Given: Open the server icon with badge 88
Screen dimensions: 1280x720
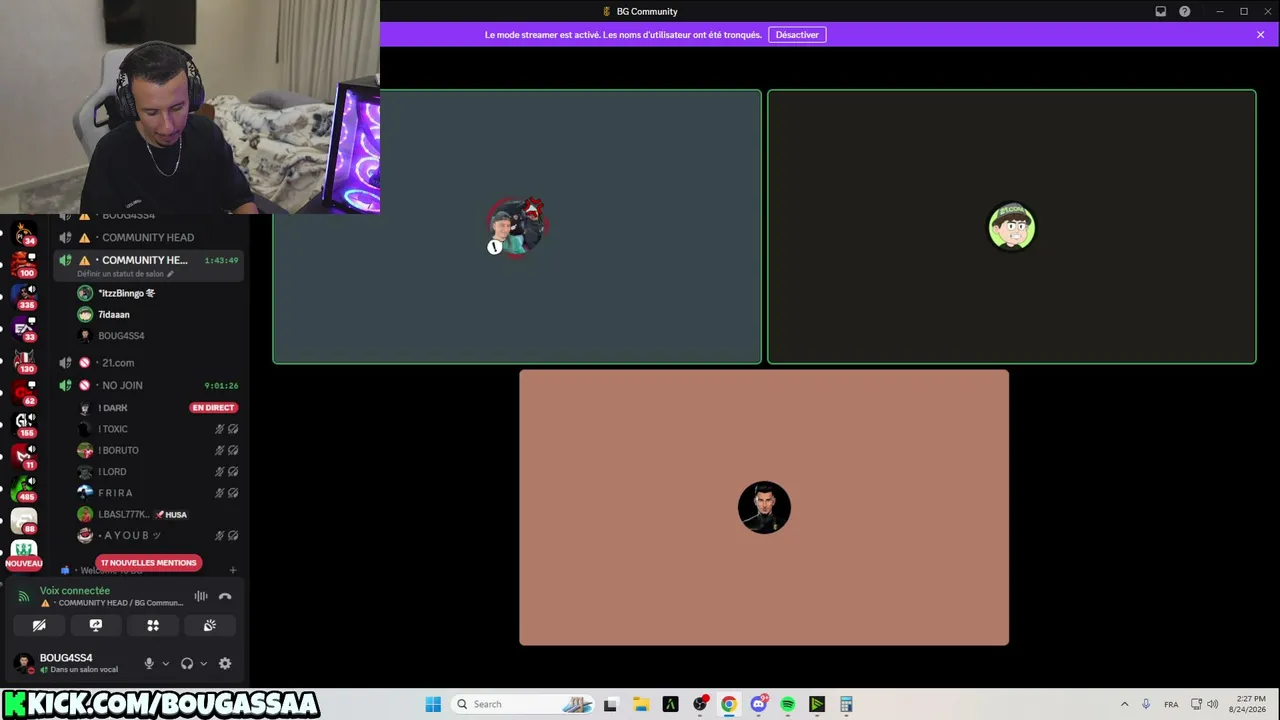Looking at the screenshot, I should pyautogui.click(x=24, y=522).
